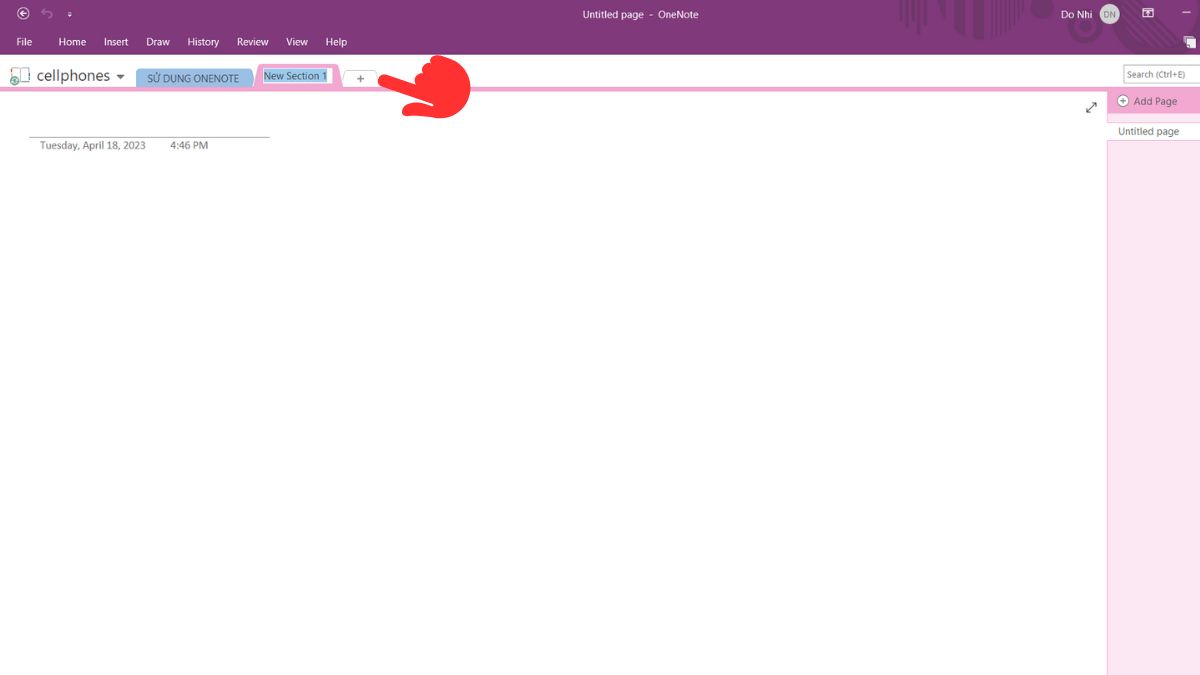Click the notebook icon beside cellphones
This screenshot has height=675, width=1200.
pyautogui.click(x=20, y=76)
